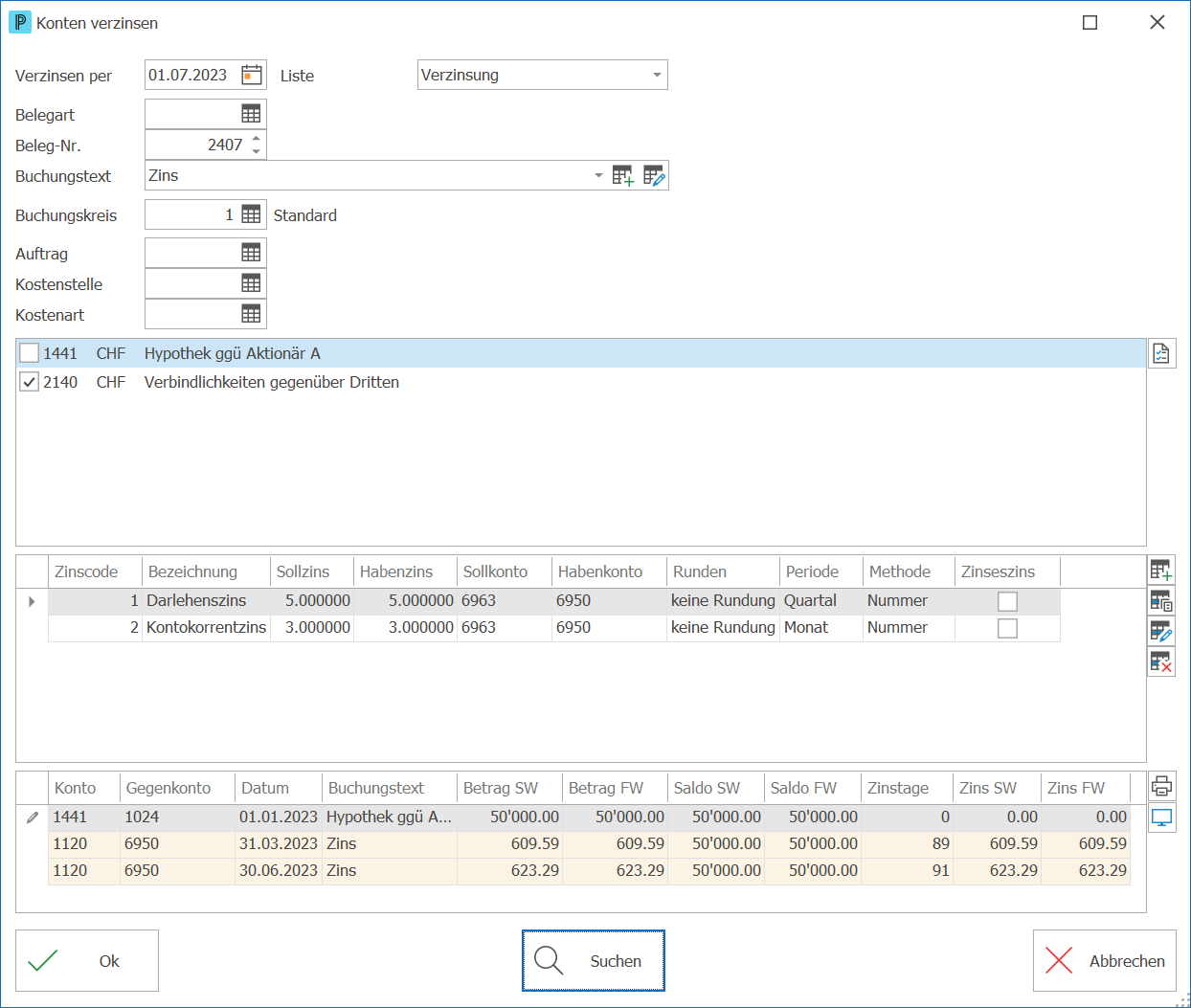Expand the Liste dropdown showing Verzinsung
The image size is (1191, 1008).
[657, 75]
